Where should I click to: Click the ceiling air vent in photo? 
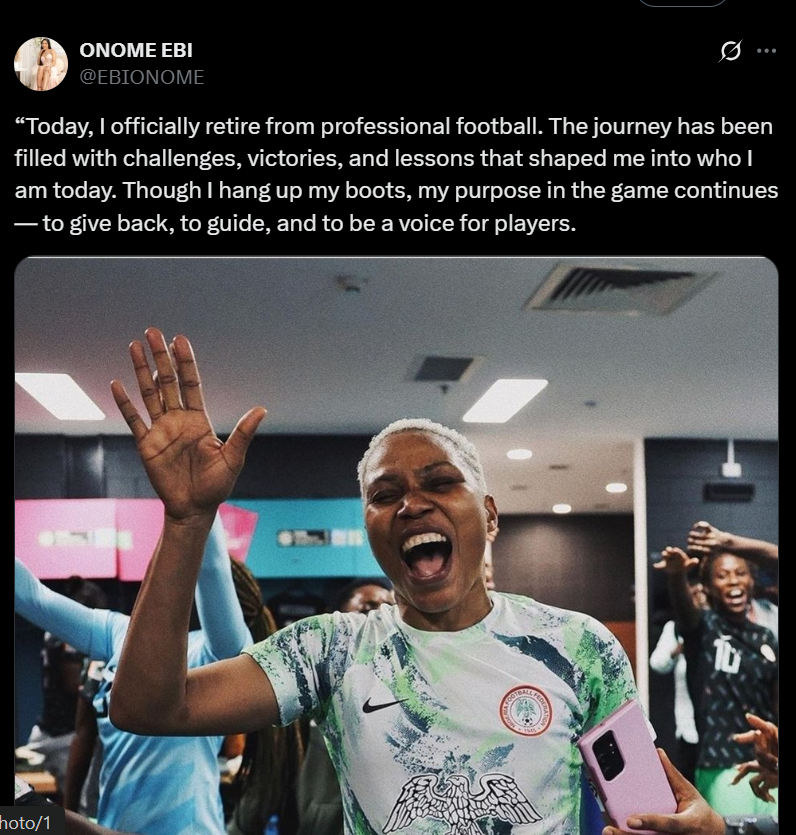pyautogui.click(x=619, y=288)
